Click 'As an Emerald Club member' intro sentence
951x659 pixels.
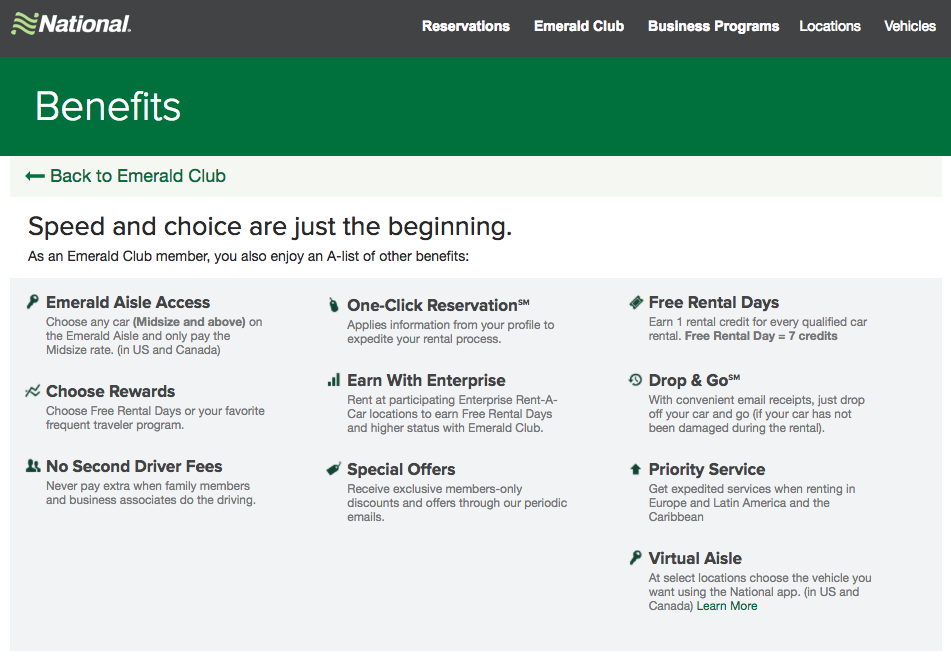248,256
